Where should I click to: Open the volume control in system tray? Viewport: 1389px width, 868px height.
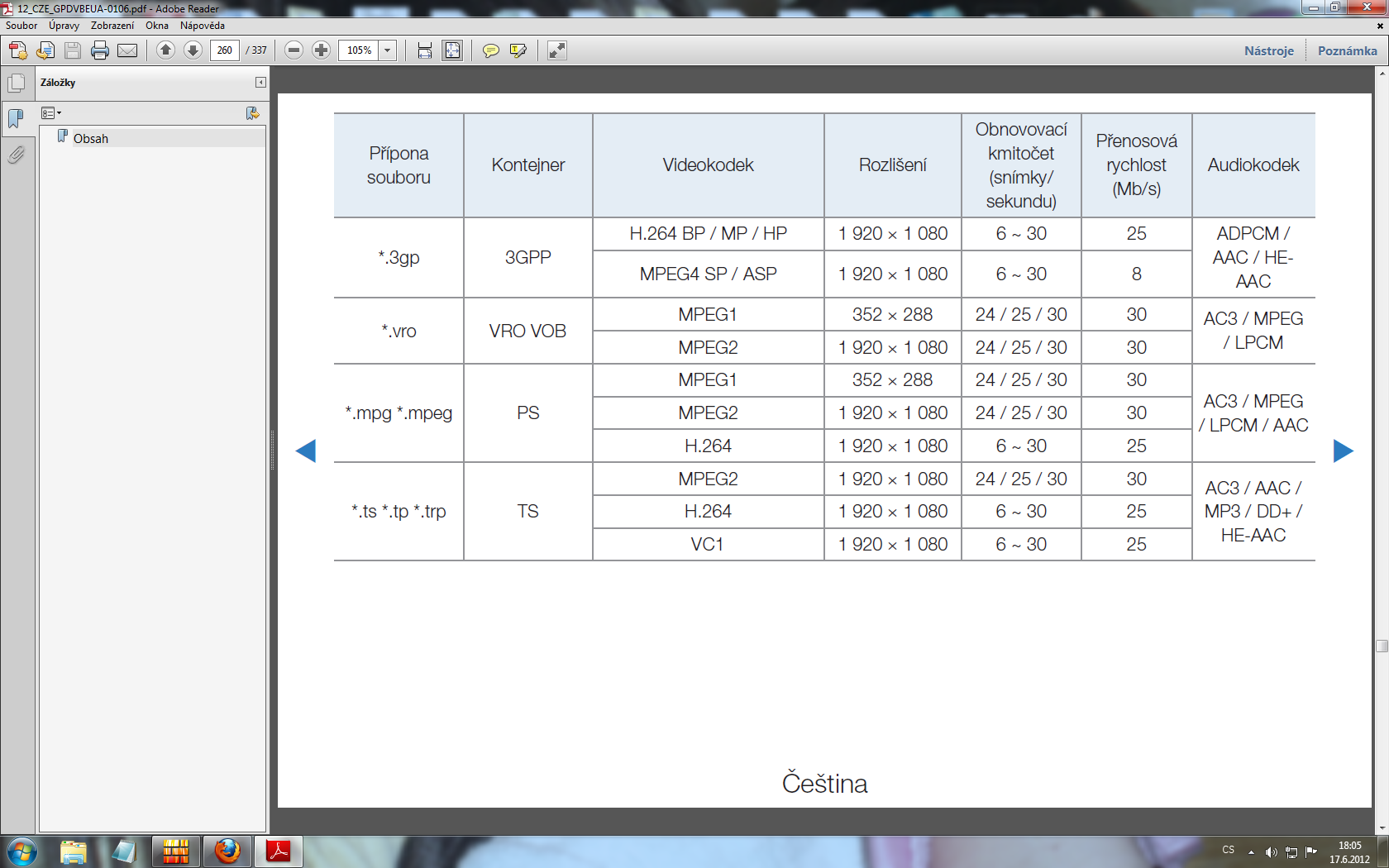[x=1271, y=852]
